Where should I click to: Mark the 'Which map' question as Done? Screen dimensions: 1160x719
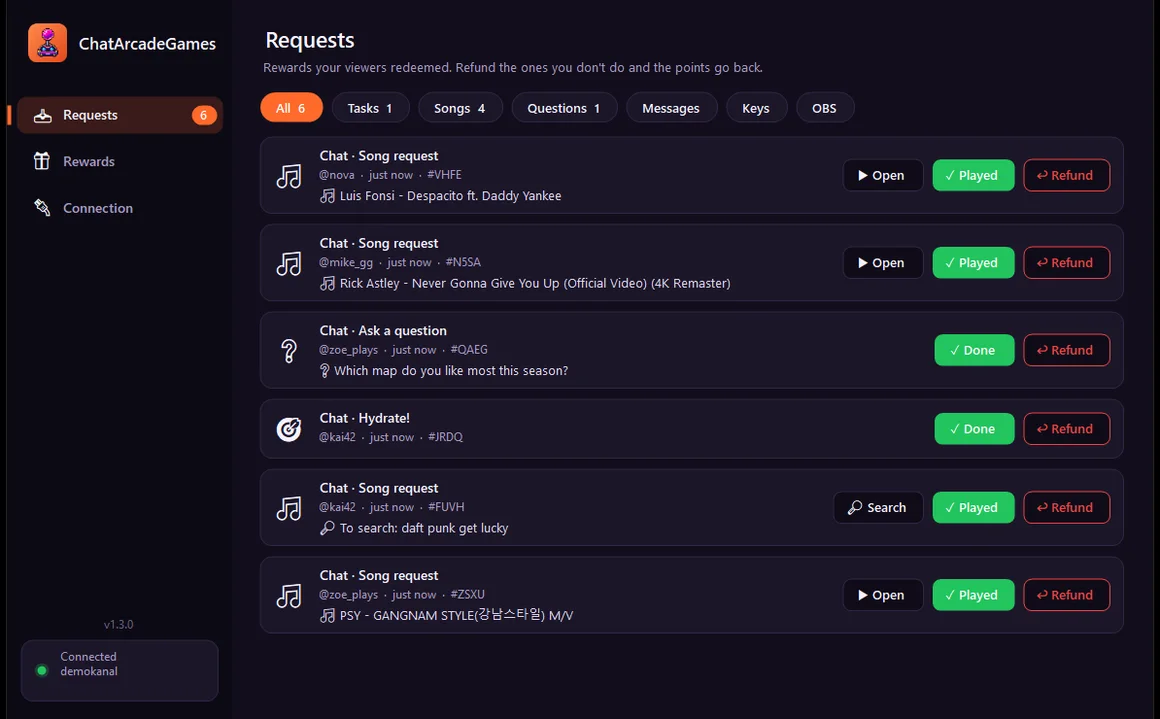click(974, 350)
